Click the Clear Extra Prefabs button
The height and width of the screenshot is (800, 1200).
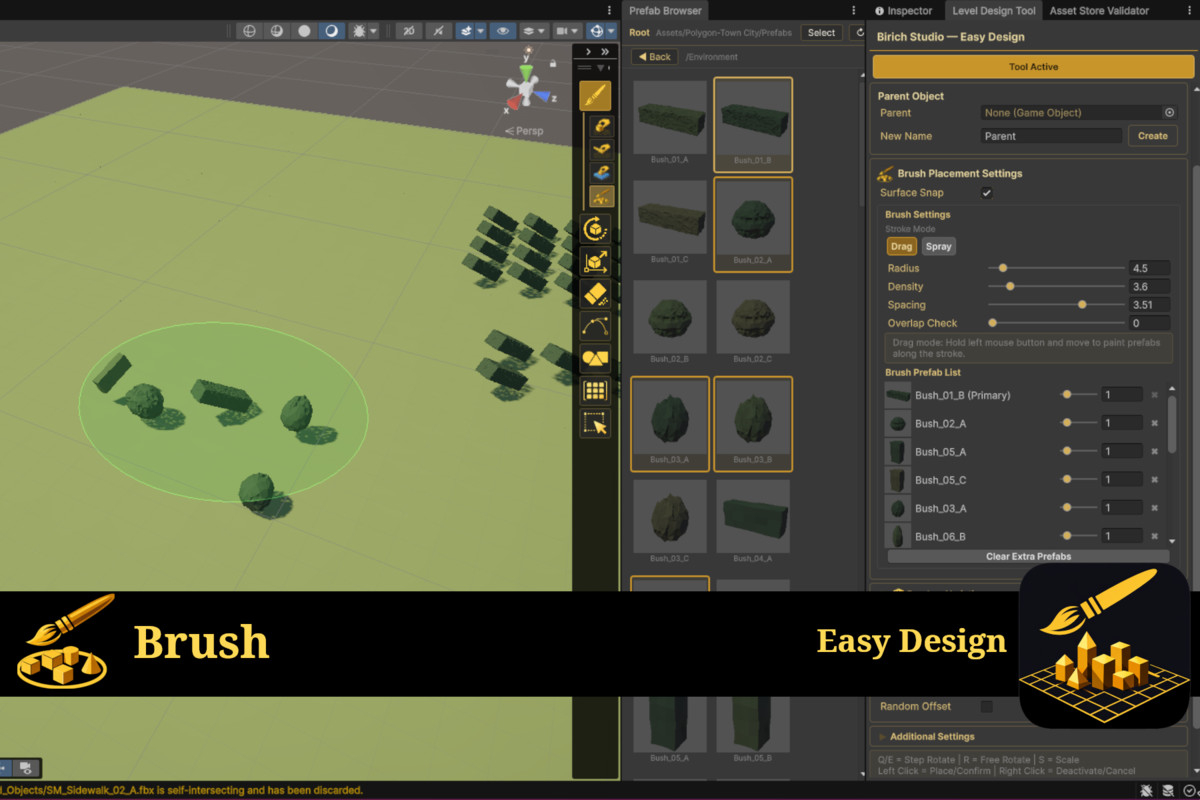tap(1028, 556)
